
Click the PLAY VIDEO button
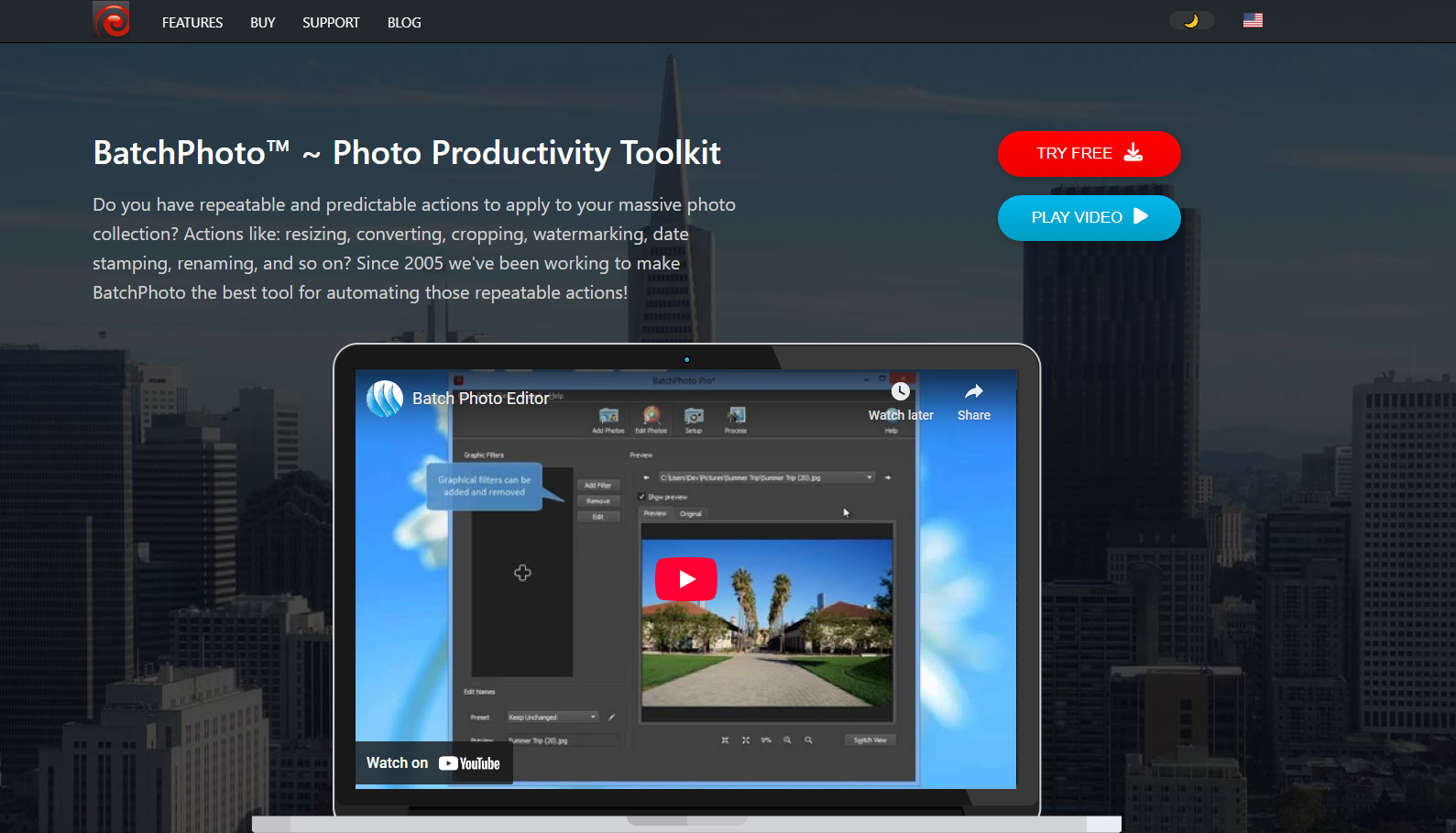[x=1089, y=218]
